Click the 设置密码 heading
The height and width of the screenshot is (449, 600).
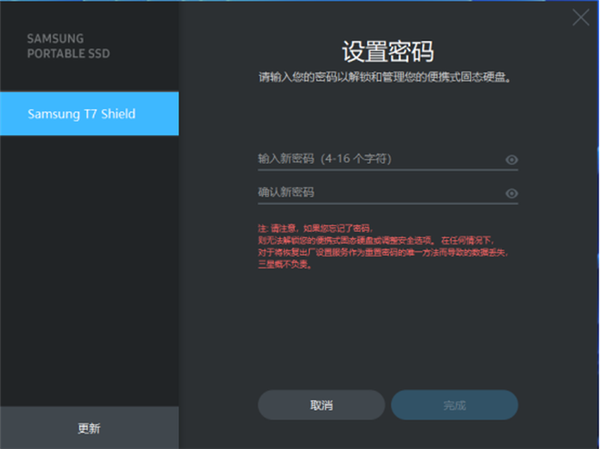tap(388, 51)
